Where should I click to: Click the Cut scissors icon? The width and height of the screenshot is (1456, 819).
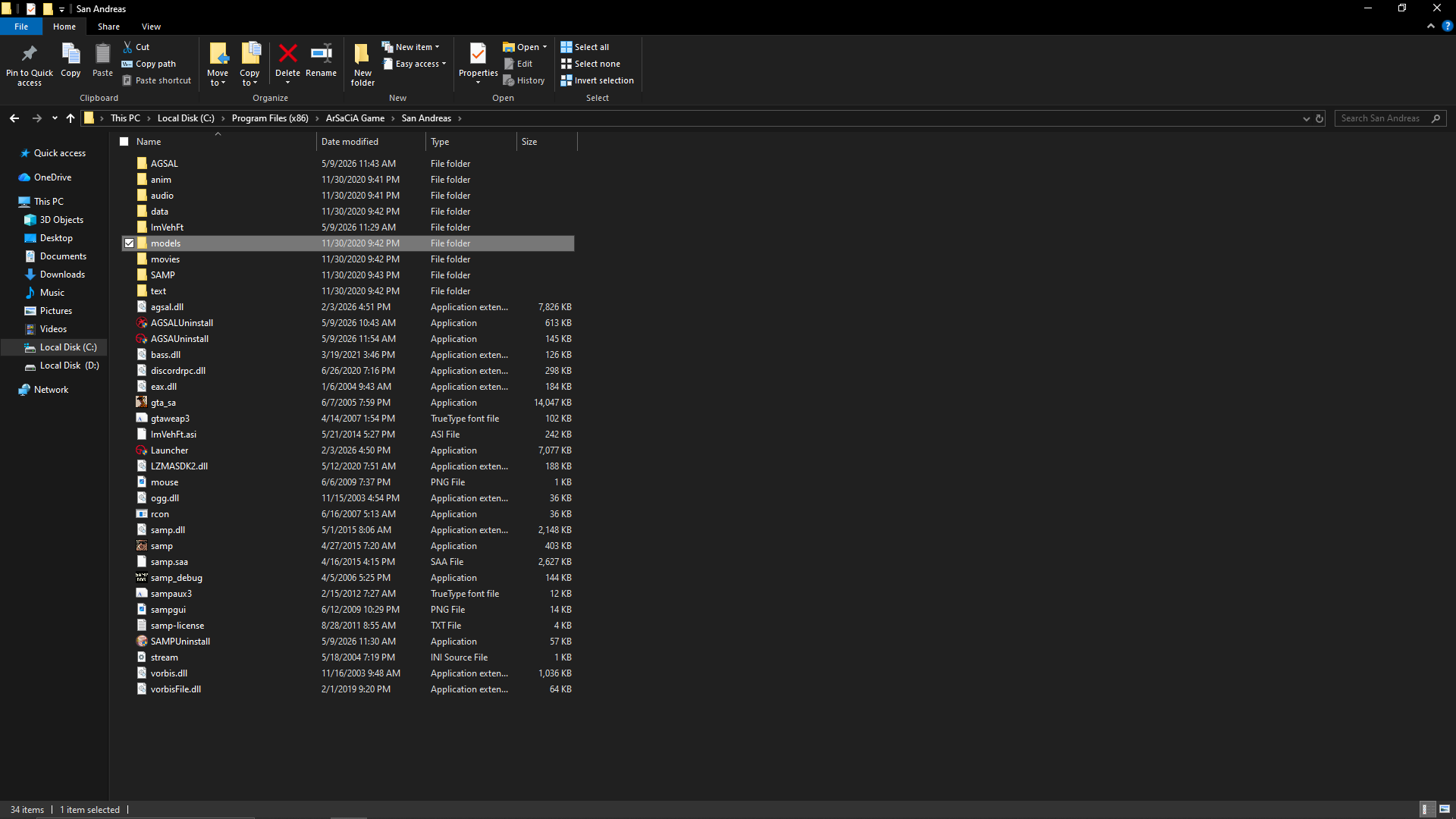pos(127,47)
